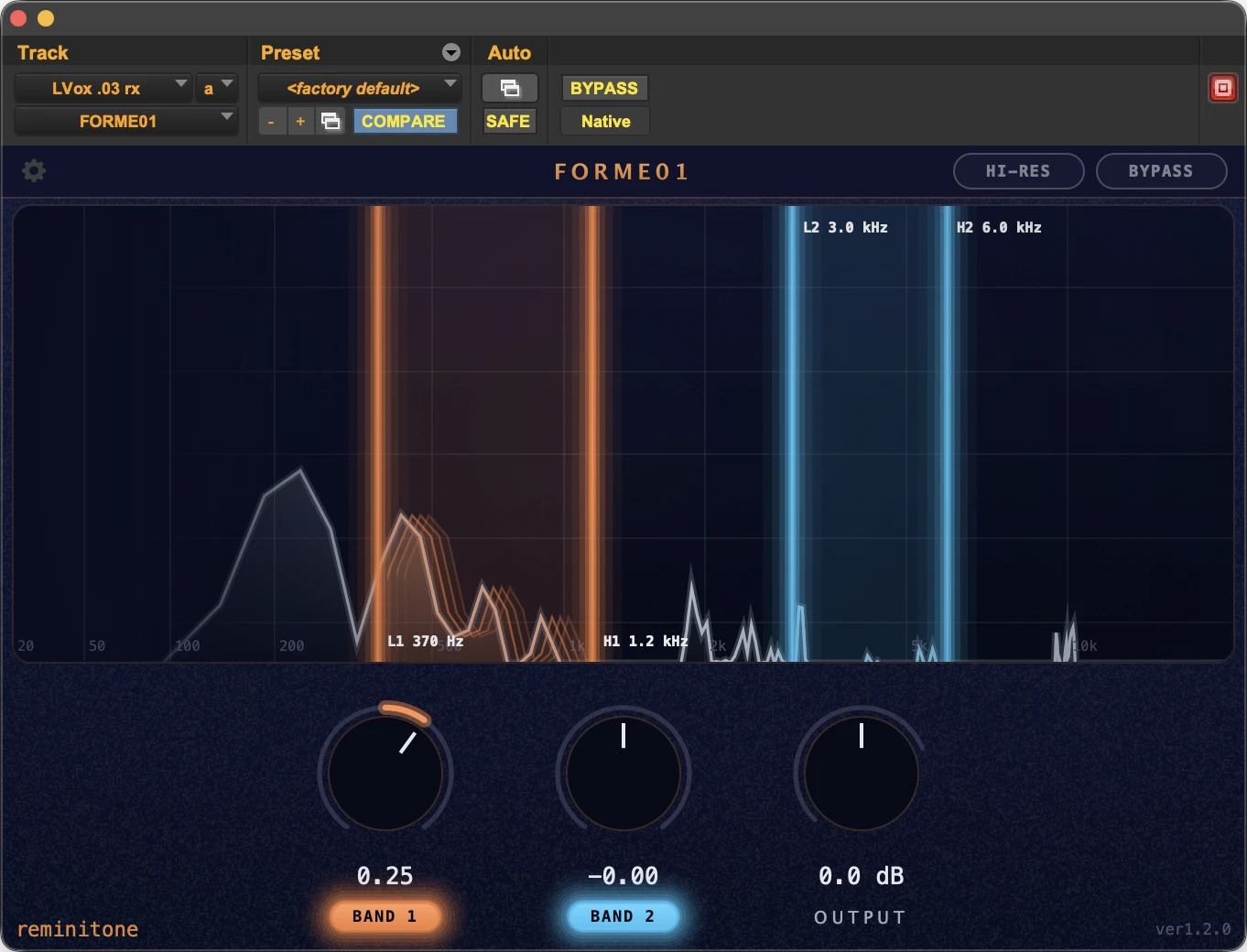Click the red target button in header
1247x952 pixels.
[x=1223, y=88]
